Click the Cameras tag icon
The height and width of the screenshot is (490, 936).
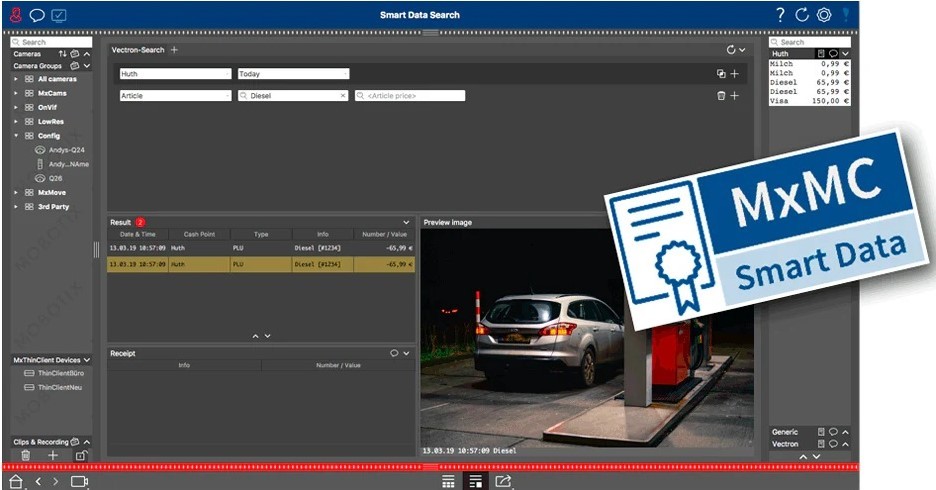75,54
